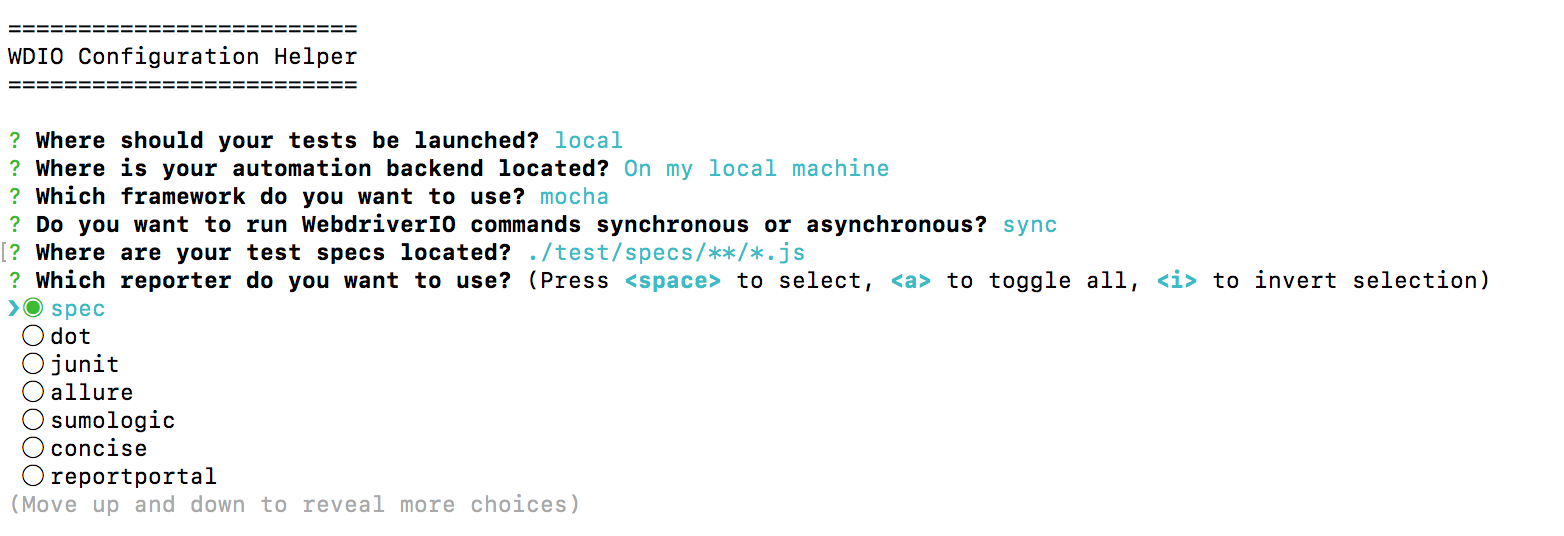
Task: Click the 'local' answer text
Action: pos(588,140)
